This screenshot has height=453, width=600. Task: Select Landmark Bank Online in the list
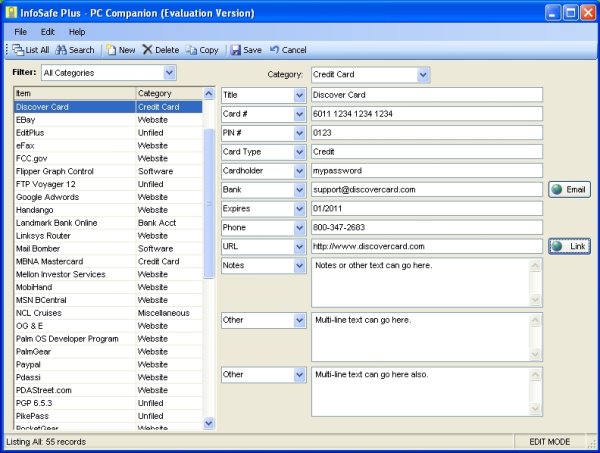coord(57,223)
